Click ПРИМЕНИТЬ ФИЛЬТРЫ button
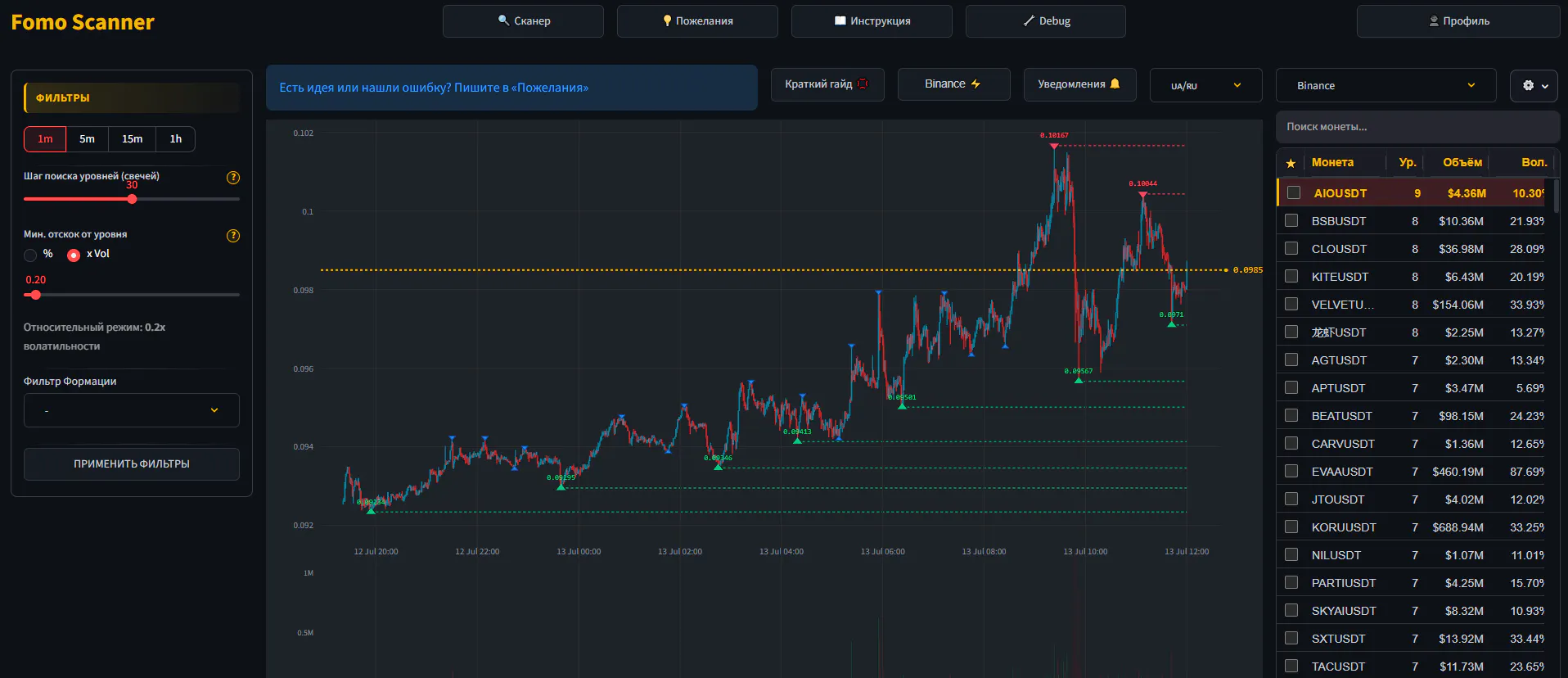The image size is (1568, 678). point(132,463)
